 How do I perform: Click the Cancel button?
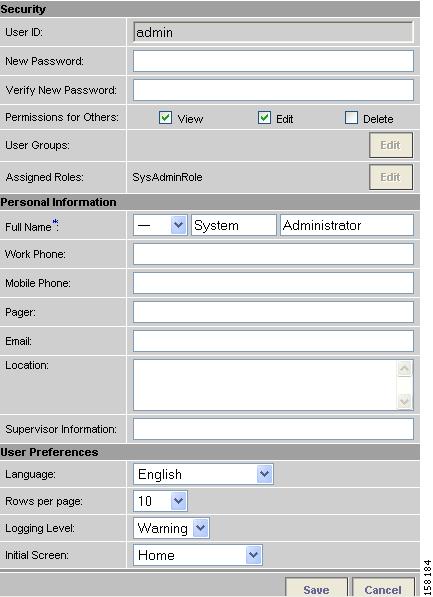click(x=383, y=588)
